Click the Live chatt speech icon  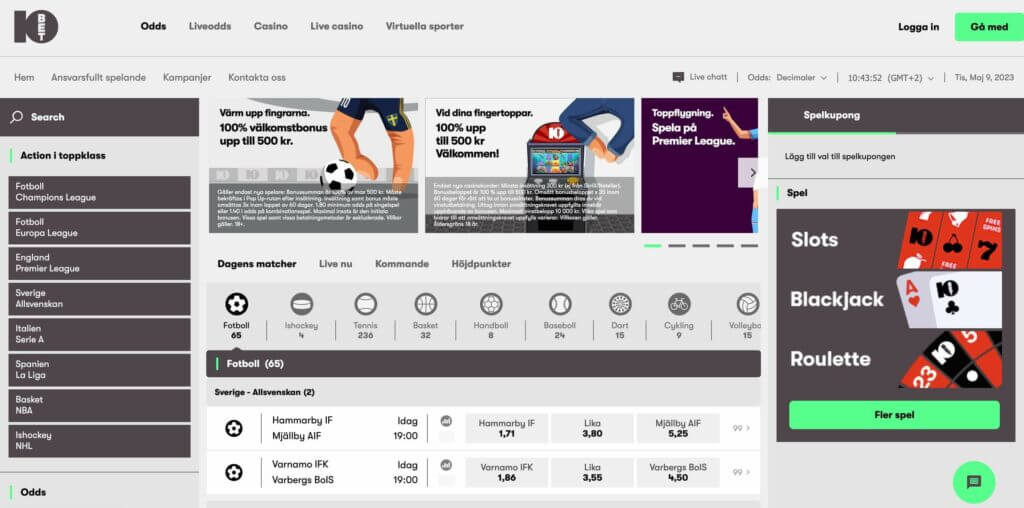pos(679,77)
